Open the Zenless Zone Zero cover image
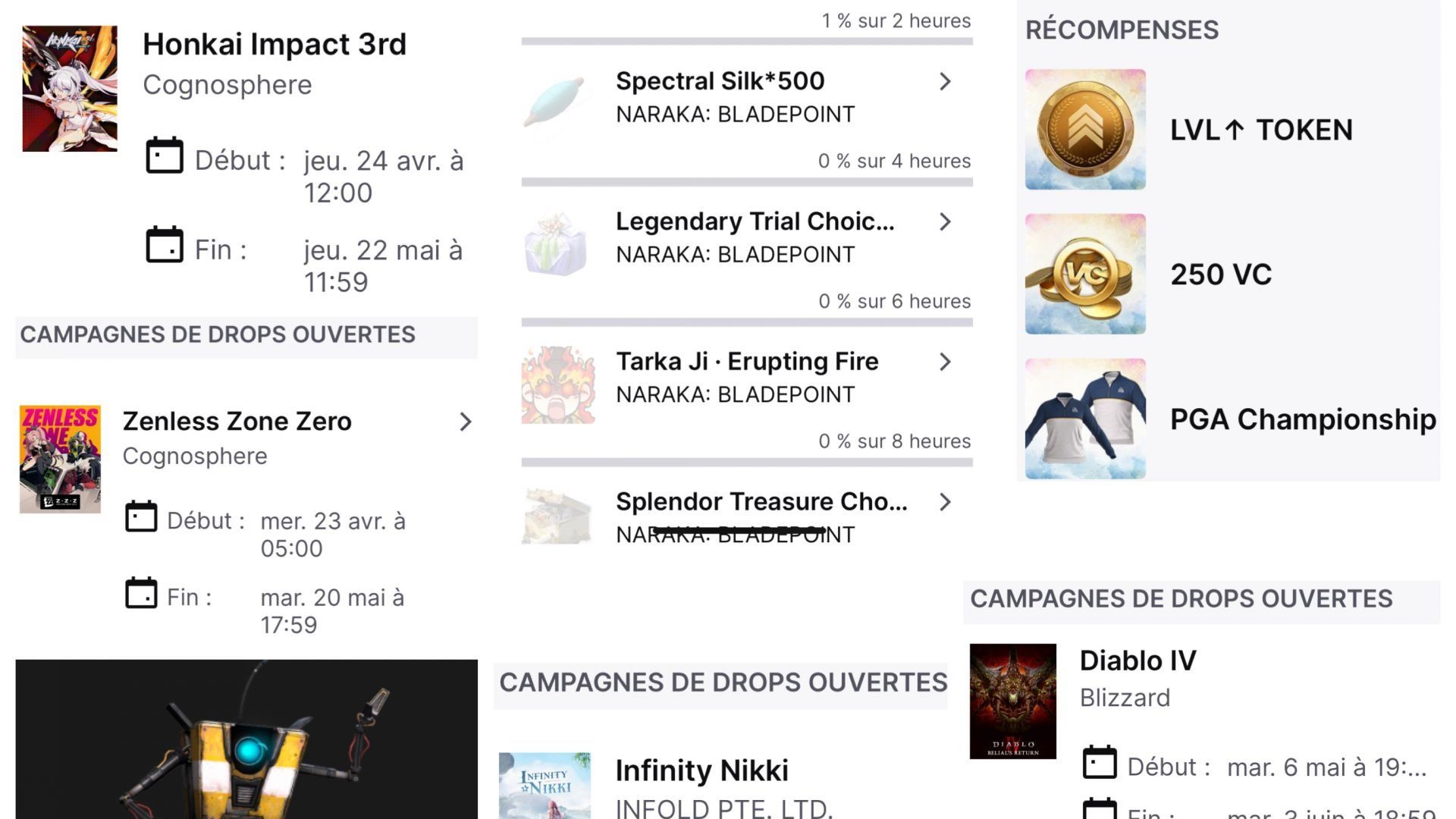 (x=60, y=460)
